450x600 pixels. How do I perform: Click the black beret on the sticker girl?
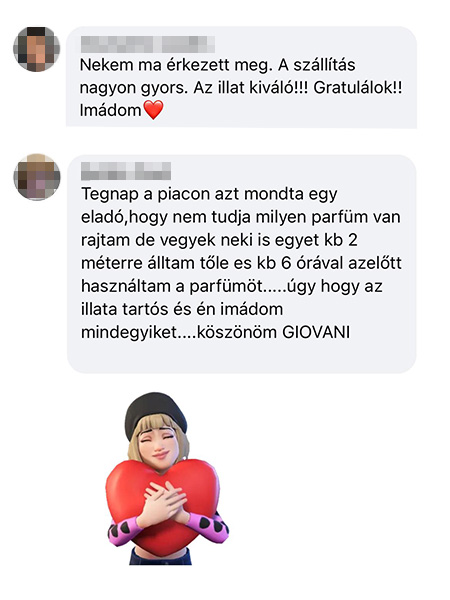coord(156,413)
